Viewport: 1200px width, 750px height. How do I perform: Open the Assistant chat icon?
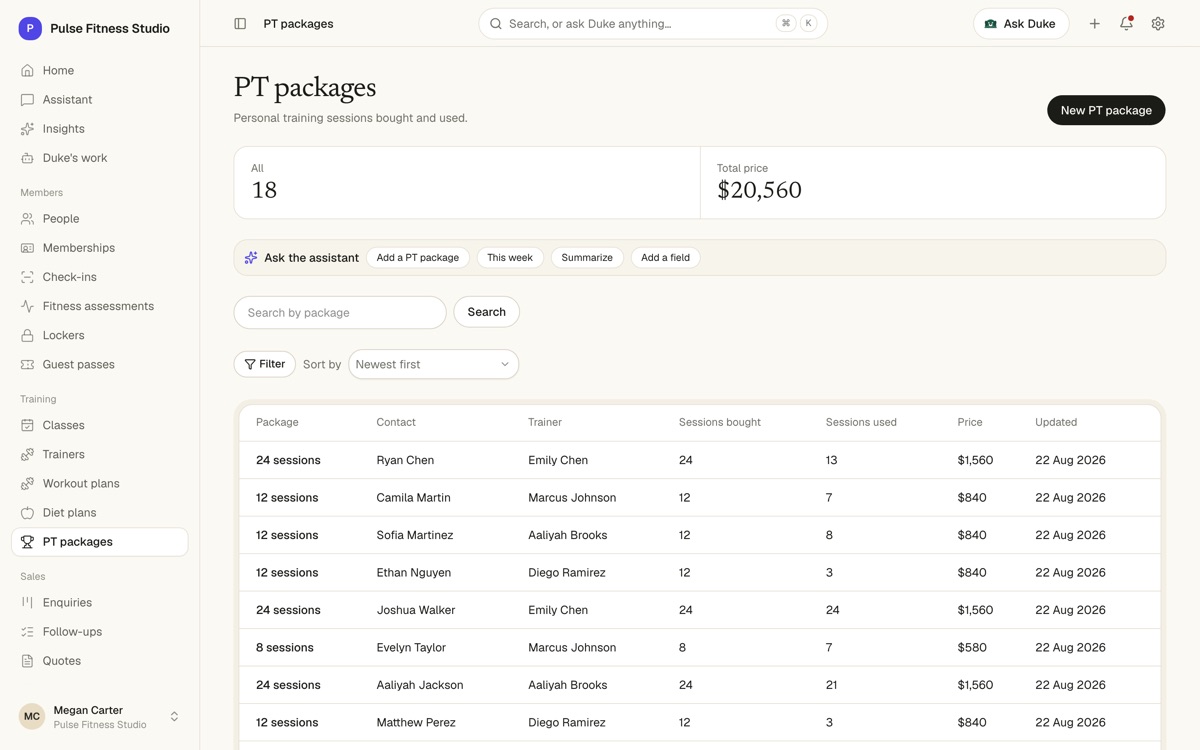pyautogui.click(x=27, y=100)
